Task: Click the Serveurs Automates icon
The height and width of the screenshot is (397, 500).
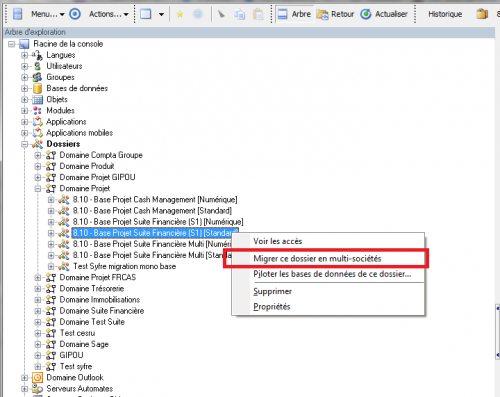Action: pyautogui.click(x=37, y=389)
